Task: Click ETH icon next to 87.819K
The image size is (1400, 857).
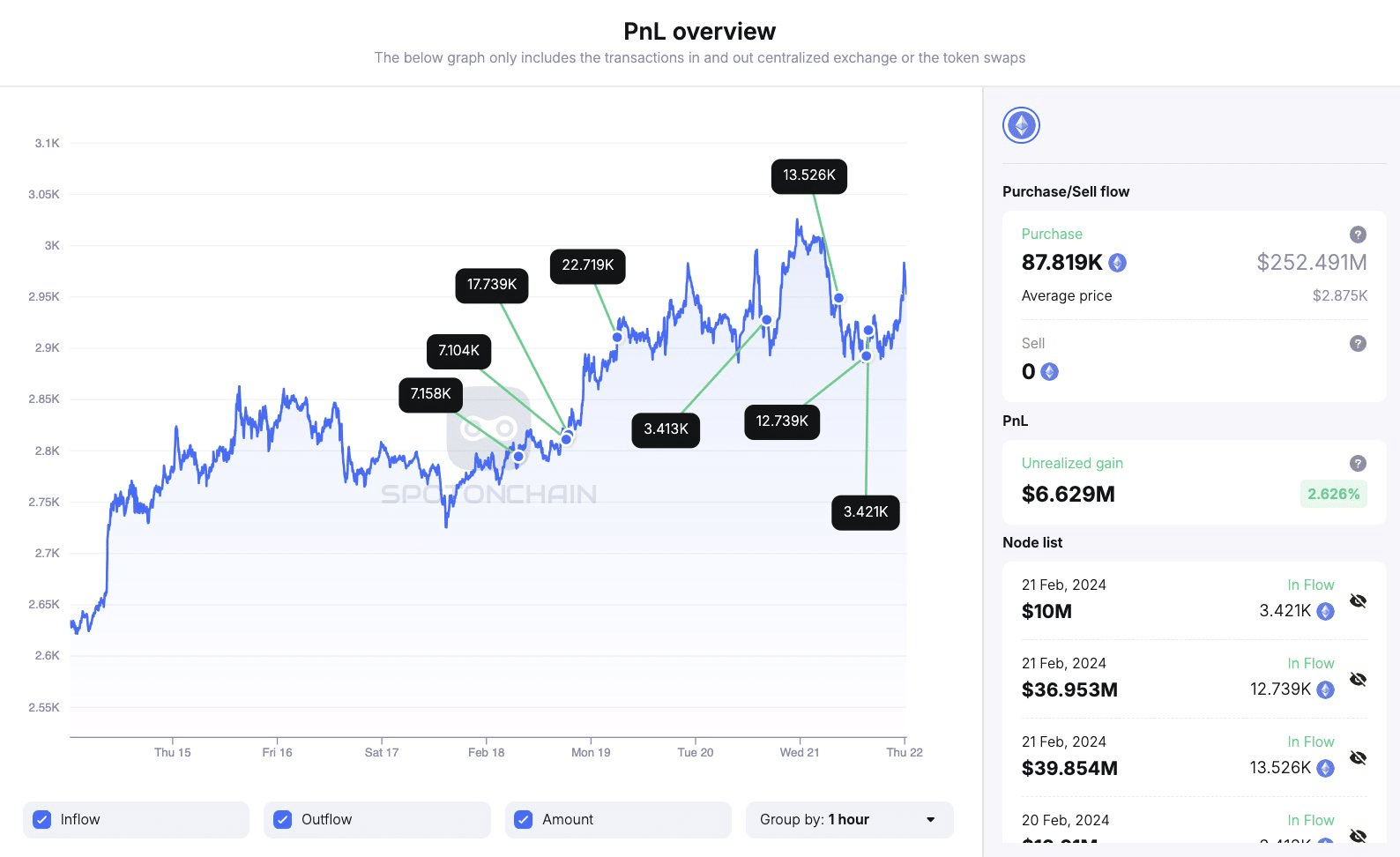Action: 1117,263
